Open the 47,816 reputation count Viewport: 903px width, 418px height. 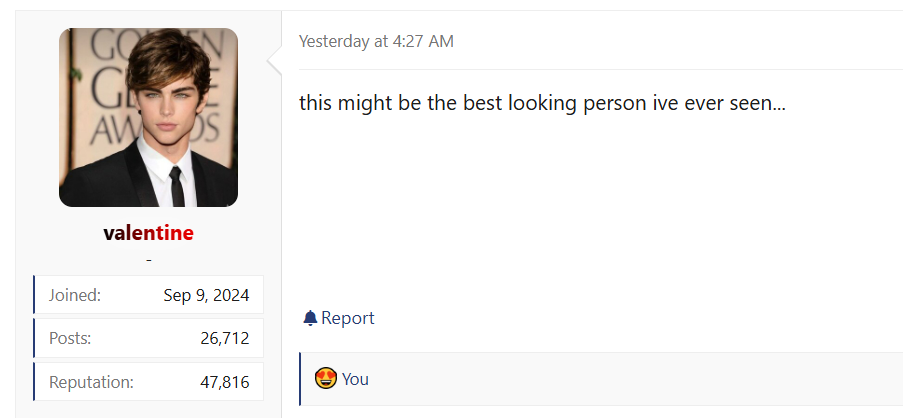[x=224, y=382]
